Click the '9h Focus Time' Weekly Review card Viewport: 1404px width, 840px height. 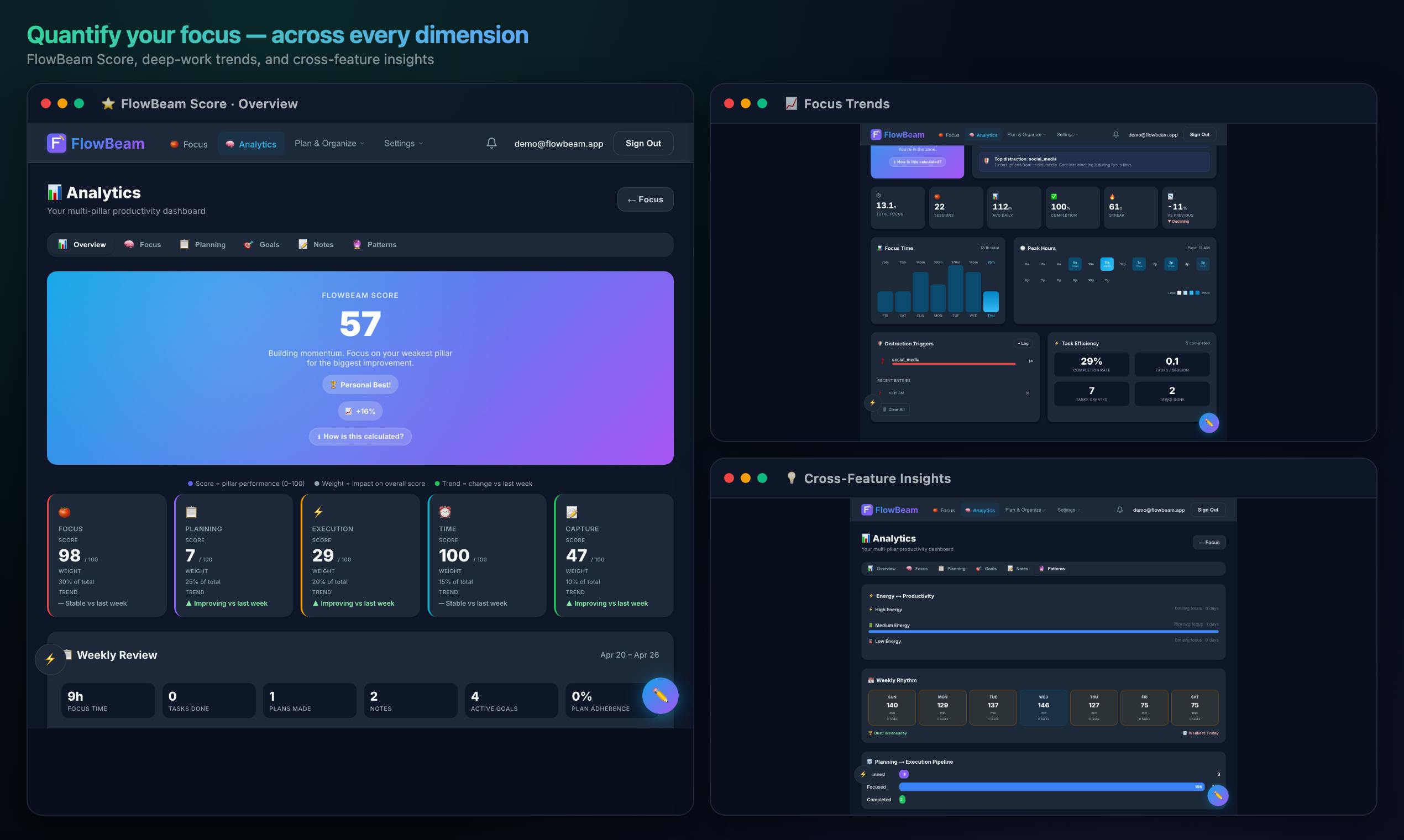point(108,700)
